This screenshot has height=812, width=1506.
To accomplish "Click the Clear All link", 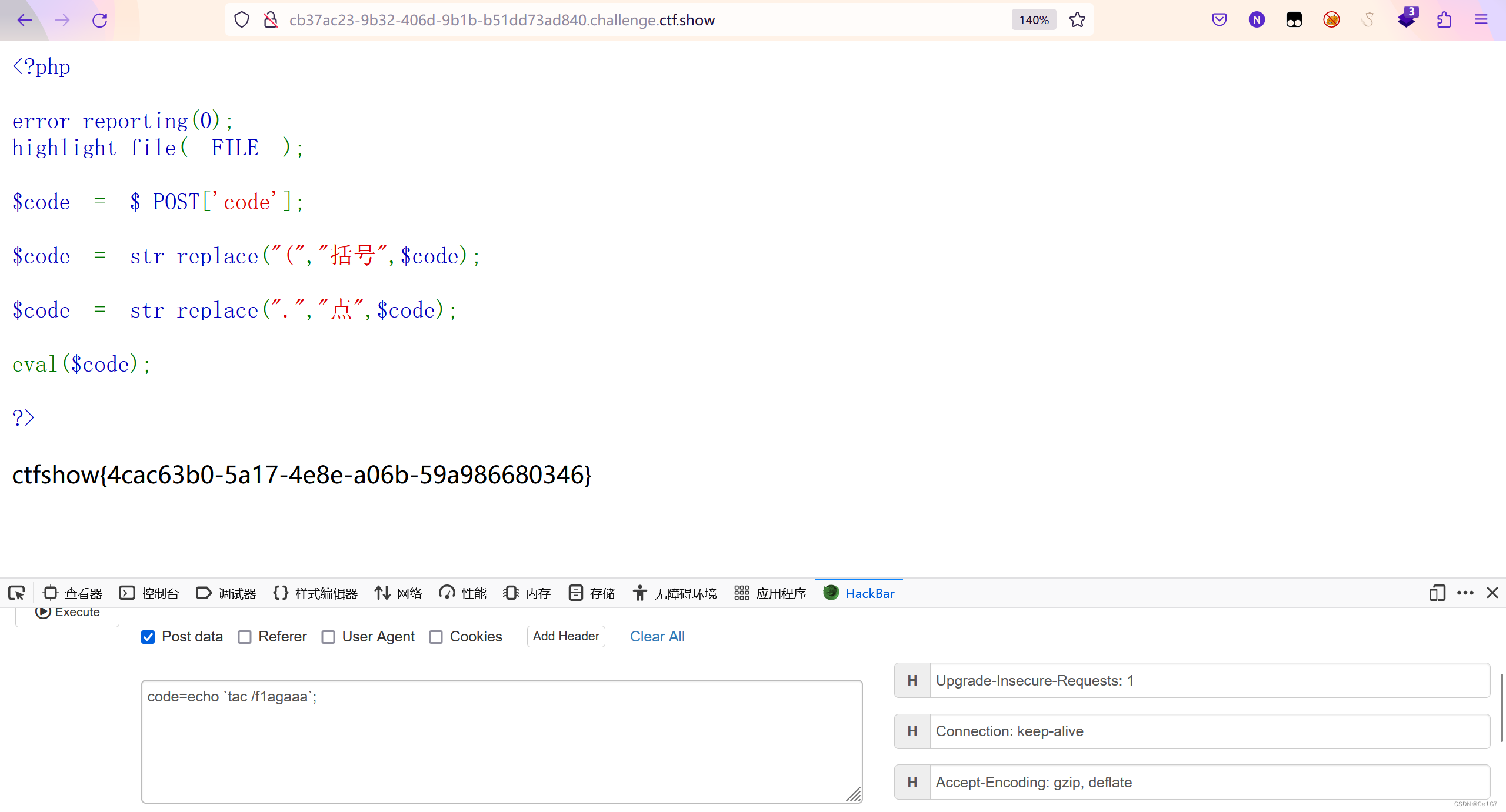I will 657,637.
